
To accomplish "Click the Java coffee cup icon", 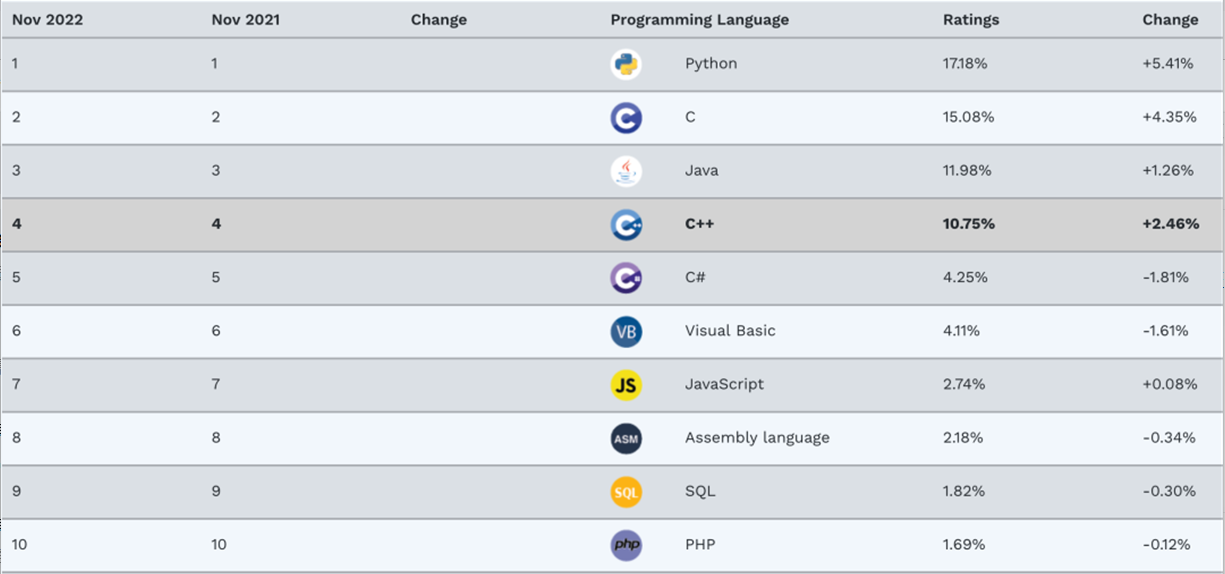I will click(x=626, y=171).
